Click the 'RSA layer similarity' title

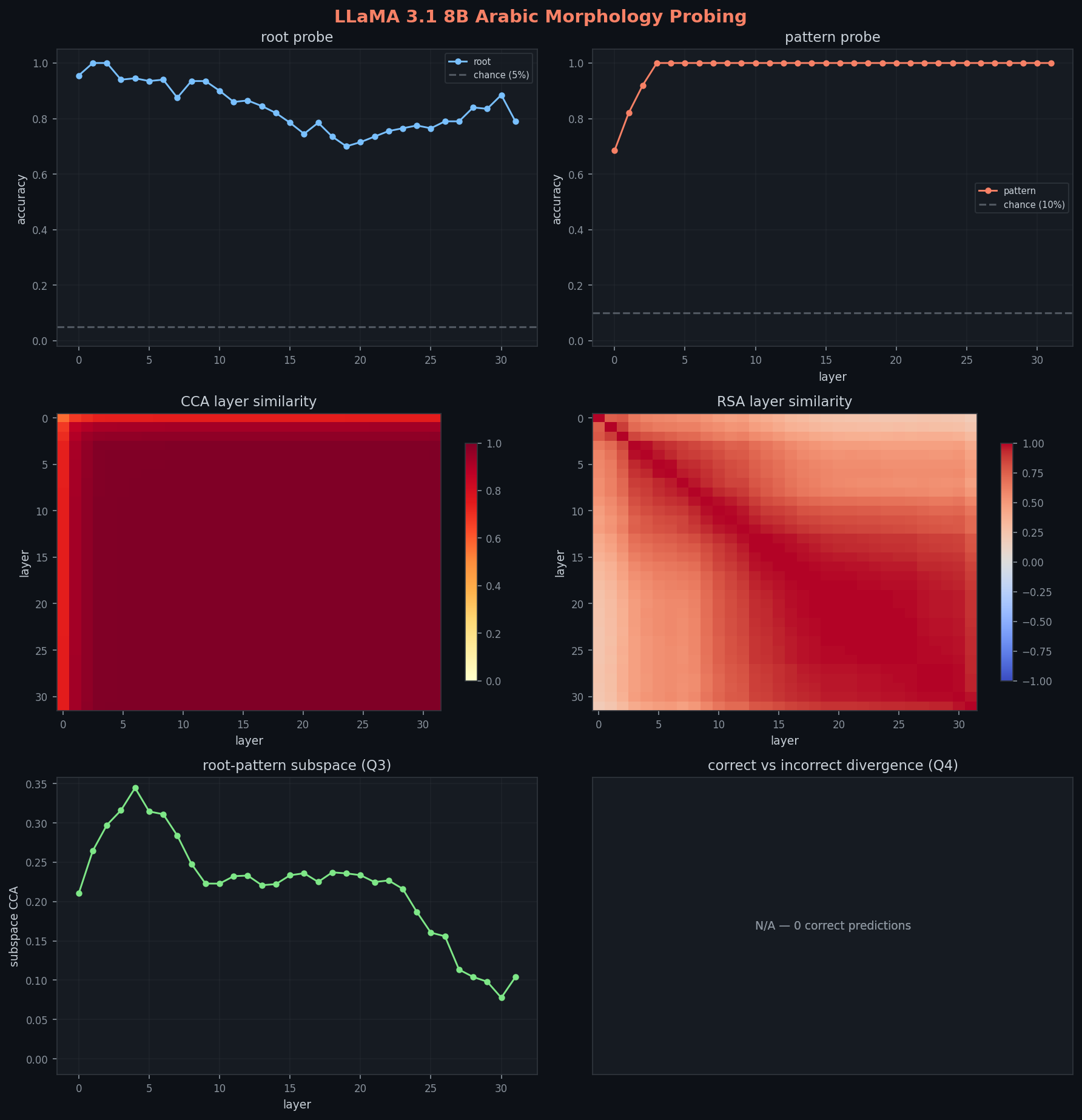(784, 401)
